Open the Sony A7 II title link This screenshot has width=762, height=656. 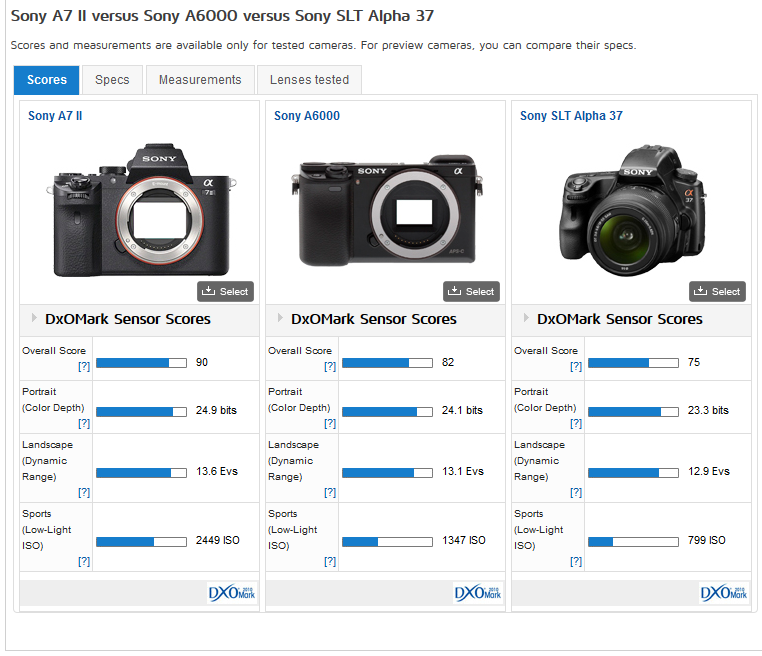(55, 116)
